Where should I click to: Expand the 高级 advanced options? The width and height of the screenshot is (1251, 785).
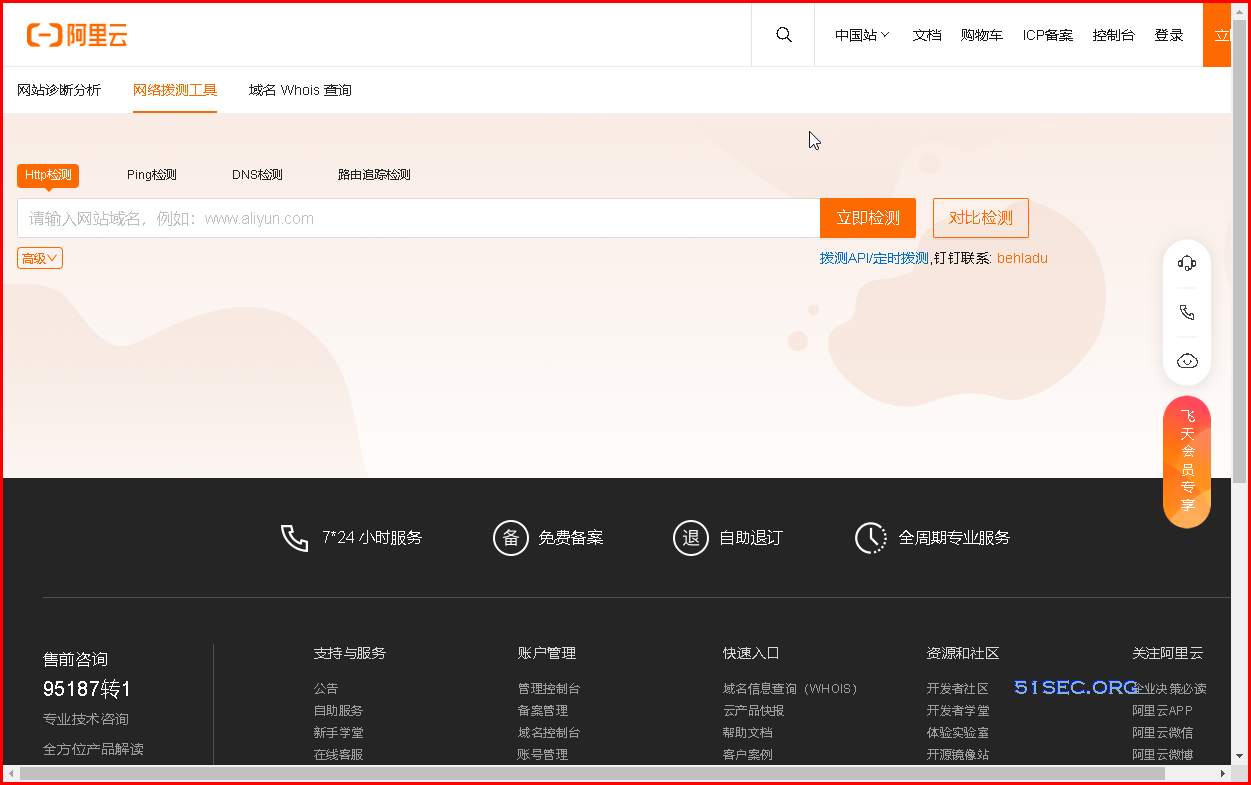pyautogui.click(x=40, y=258)
